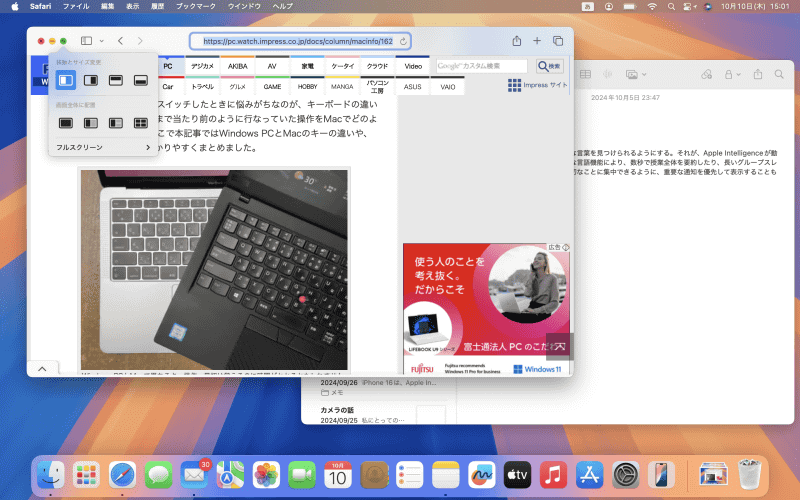Screen dimensions: 800x500
Task: Tile window to bottom half of screen
Action: coord(141,80)
